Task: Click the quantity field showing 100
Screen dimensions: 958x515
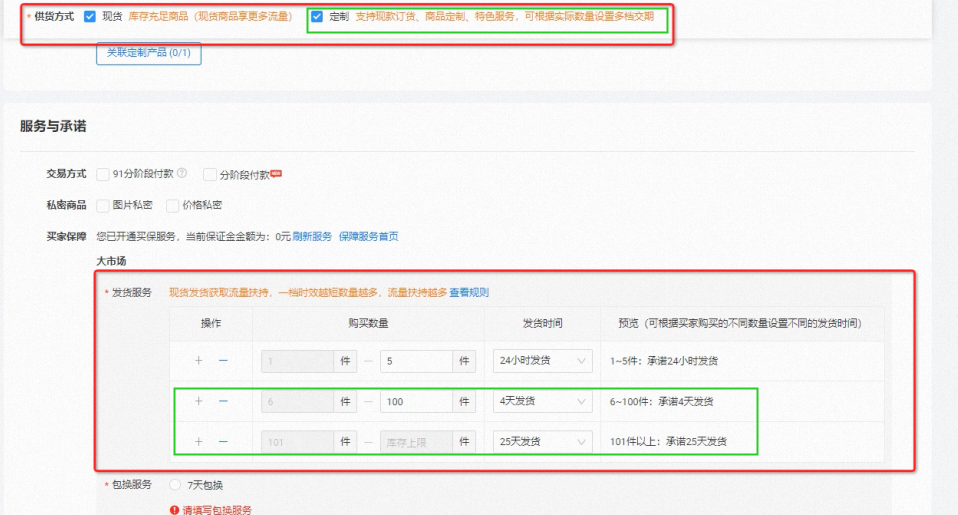Action: [x=415, y=401]
